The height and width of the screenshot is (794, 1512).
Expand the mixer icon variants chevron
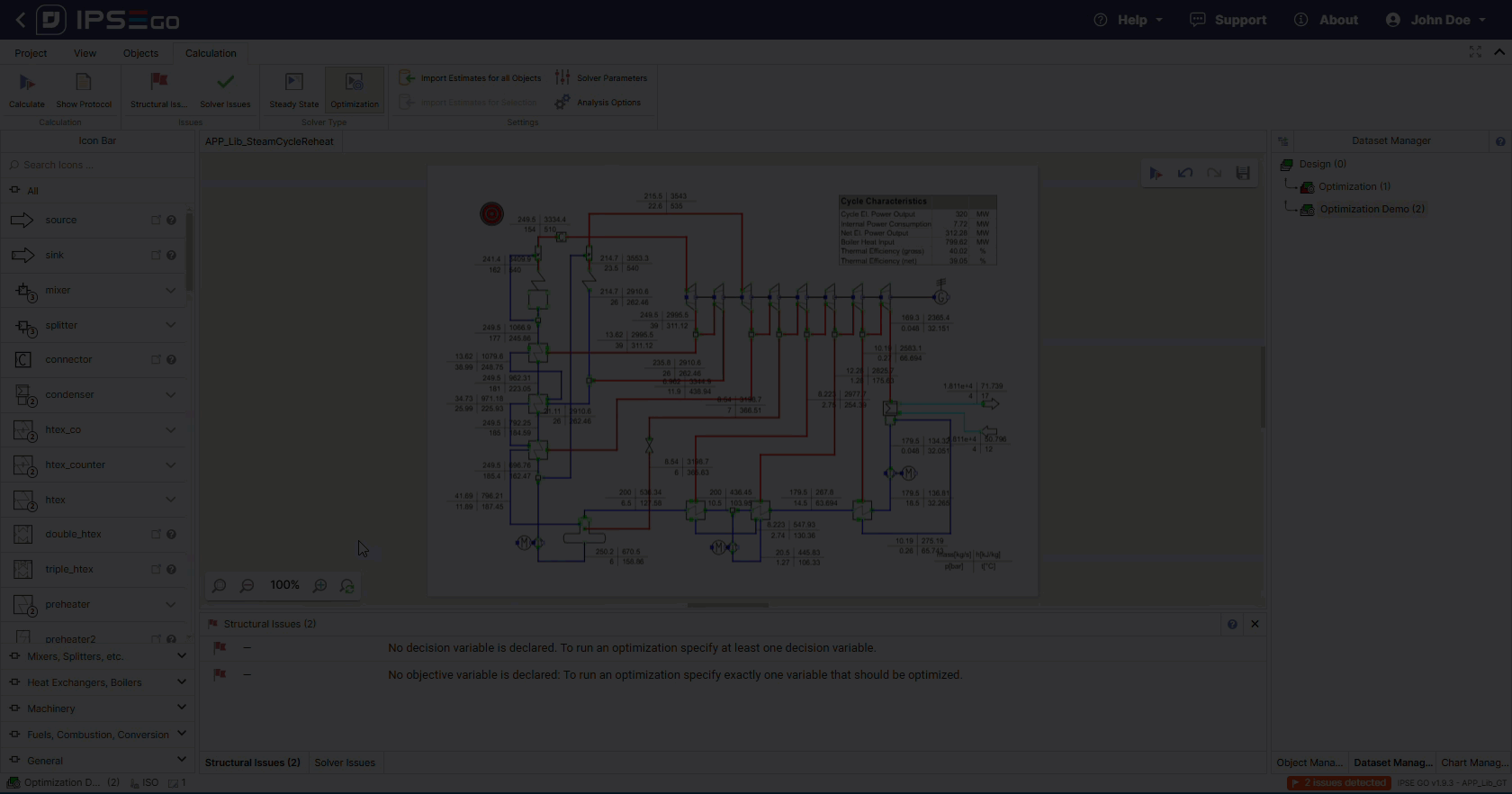point(170,290)
